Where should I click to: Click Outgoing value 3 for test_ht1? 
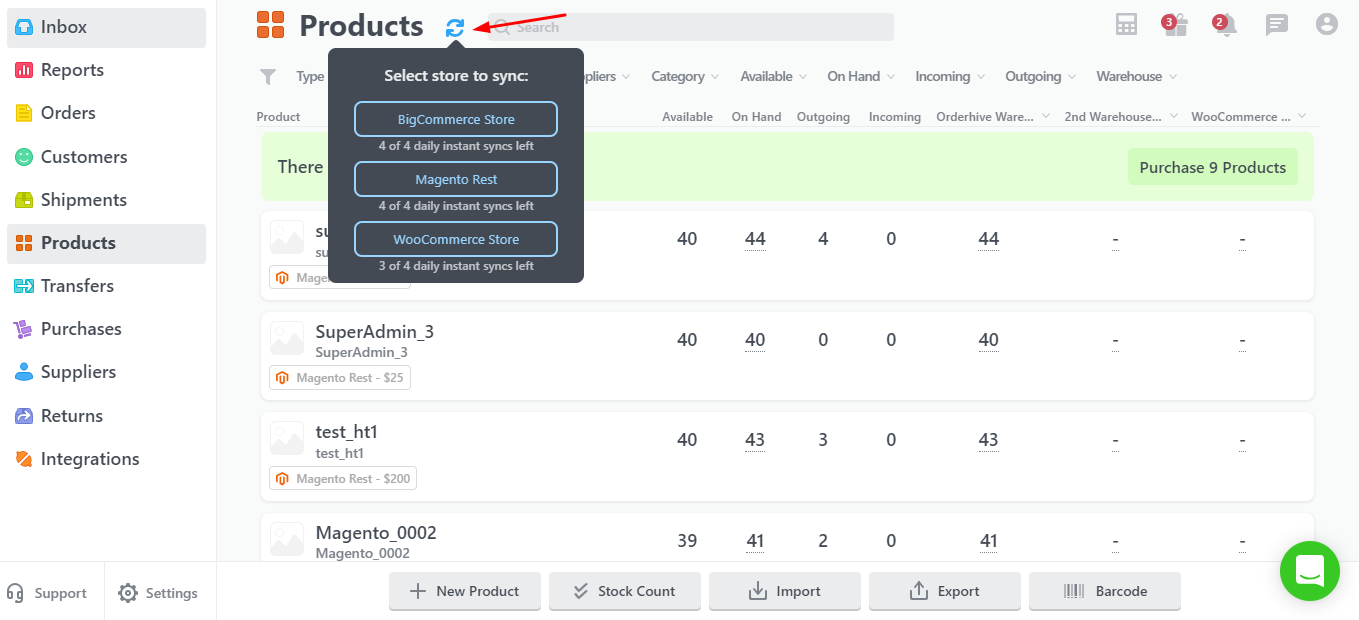(823, 440)
